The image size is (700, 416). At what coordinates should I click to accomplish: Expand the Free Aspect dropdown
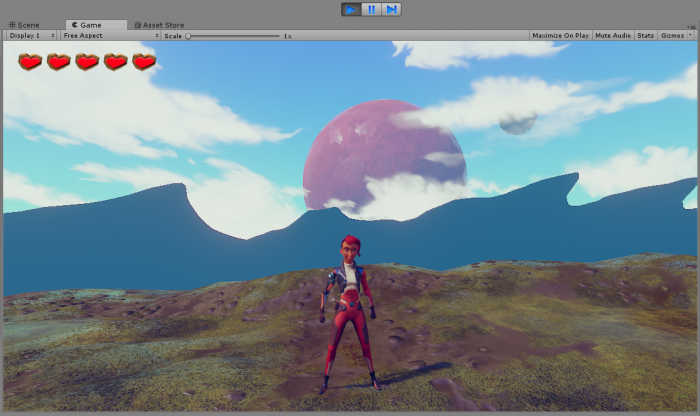pyautogui.click(x=109, y=35)
